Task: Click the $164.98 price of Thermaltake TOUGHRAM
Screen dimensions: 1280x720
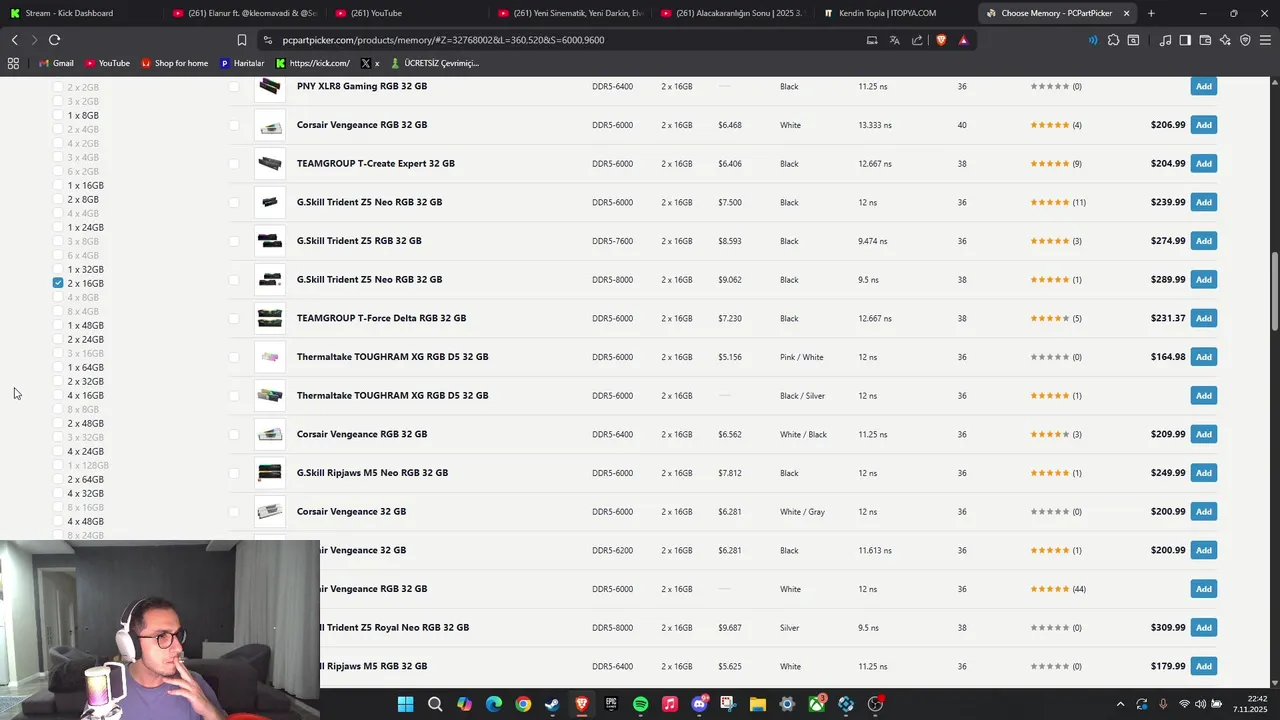Action: 1167,357
